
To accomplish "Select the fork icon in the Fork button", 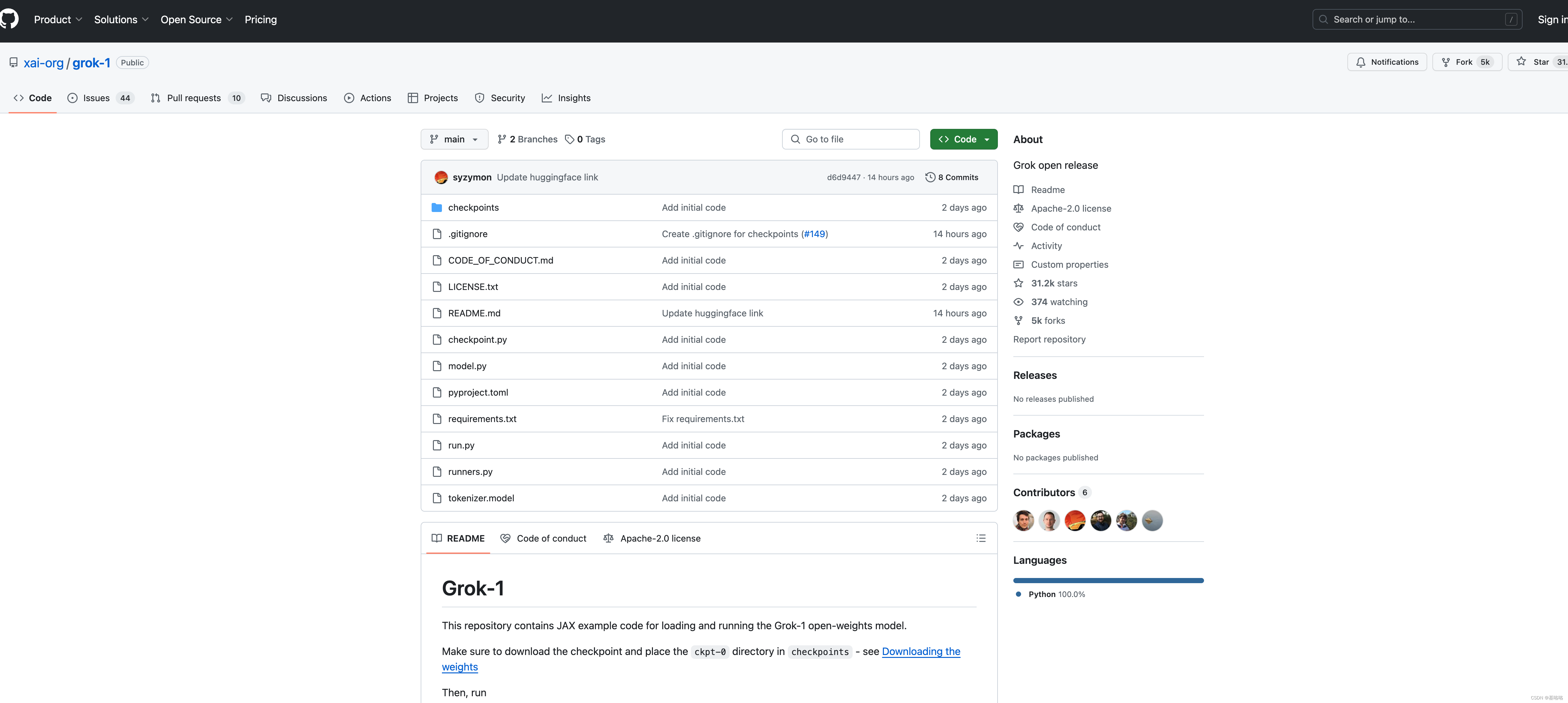I will click(1446, 62).
